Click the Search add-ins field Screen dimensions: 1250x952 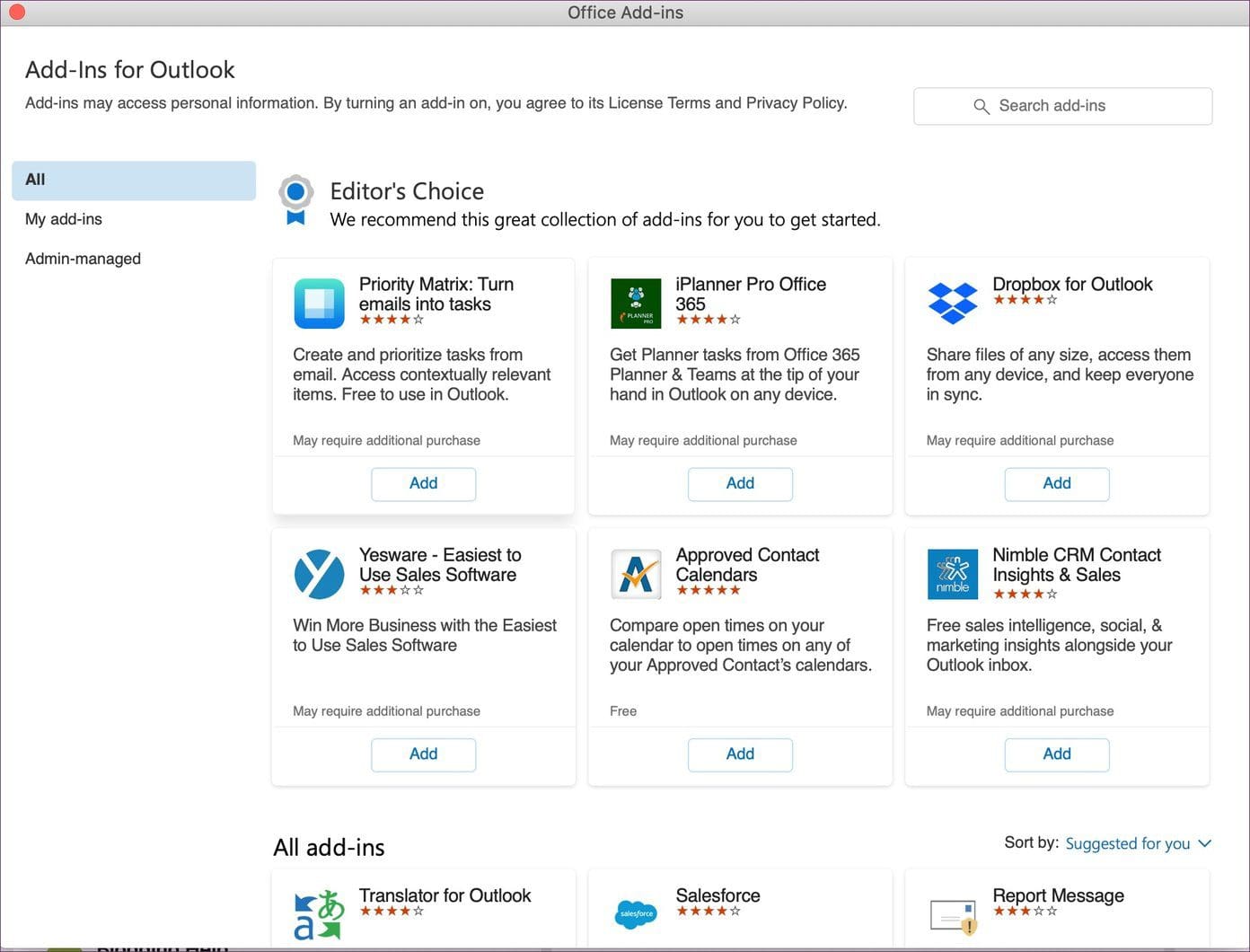[x=1062, y=106]
